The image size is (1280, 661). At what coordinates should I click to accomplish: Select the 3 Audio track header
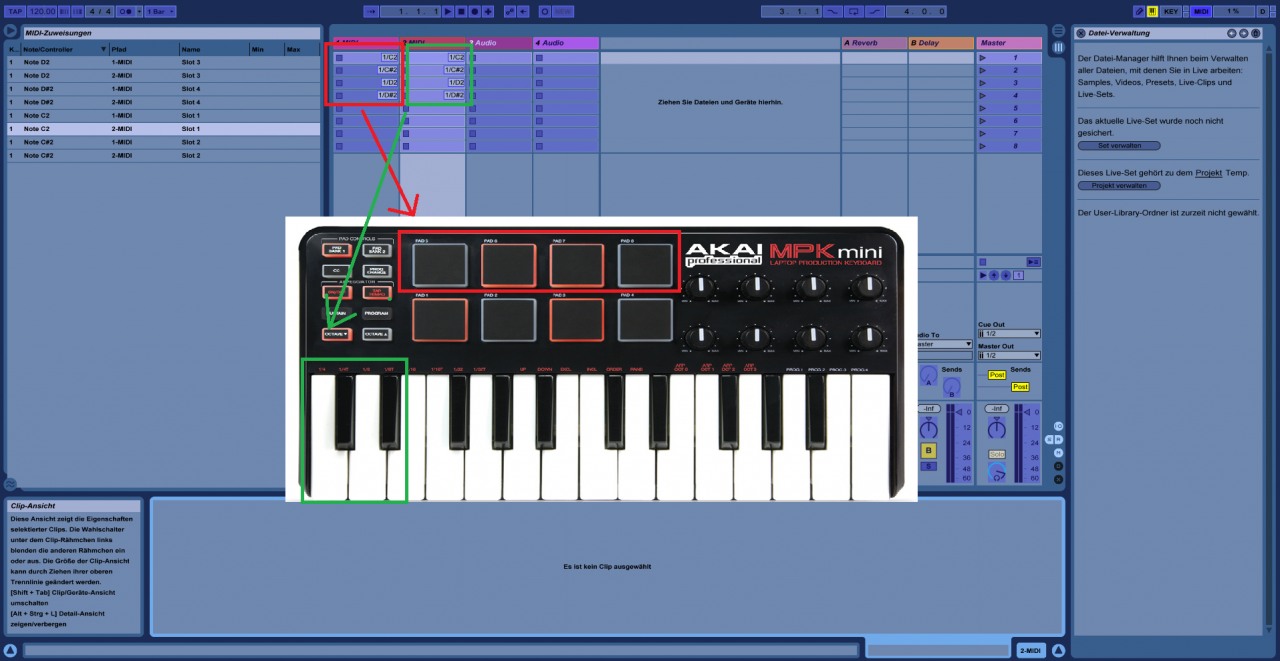(x=499, y=43)
